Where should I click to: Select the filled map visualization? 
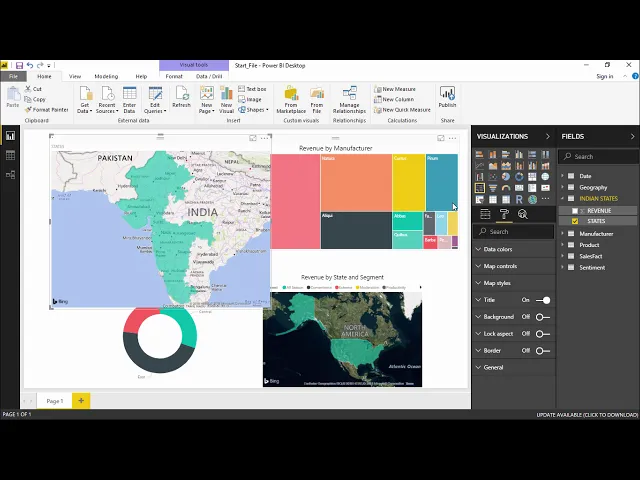point(480,188)
